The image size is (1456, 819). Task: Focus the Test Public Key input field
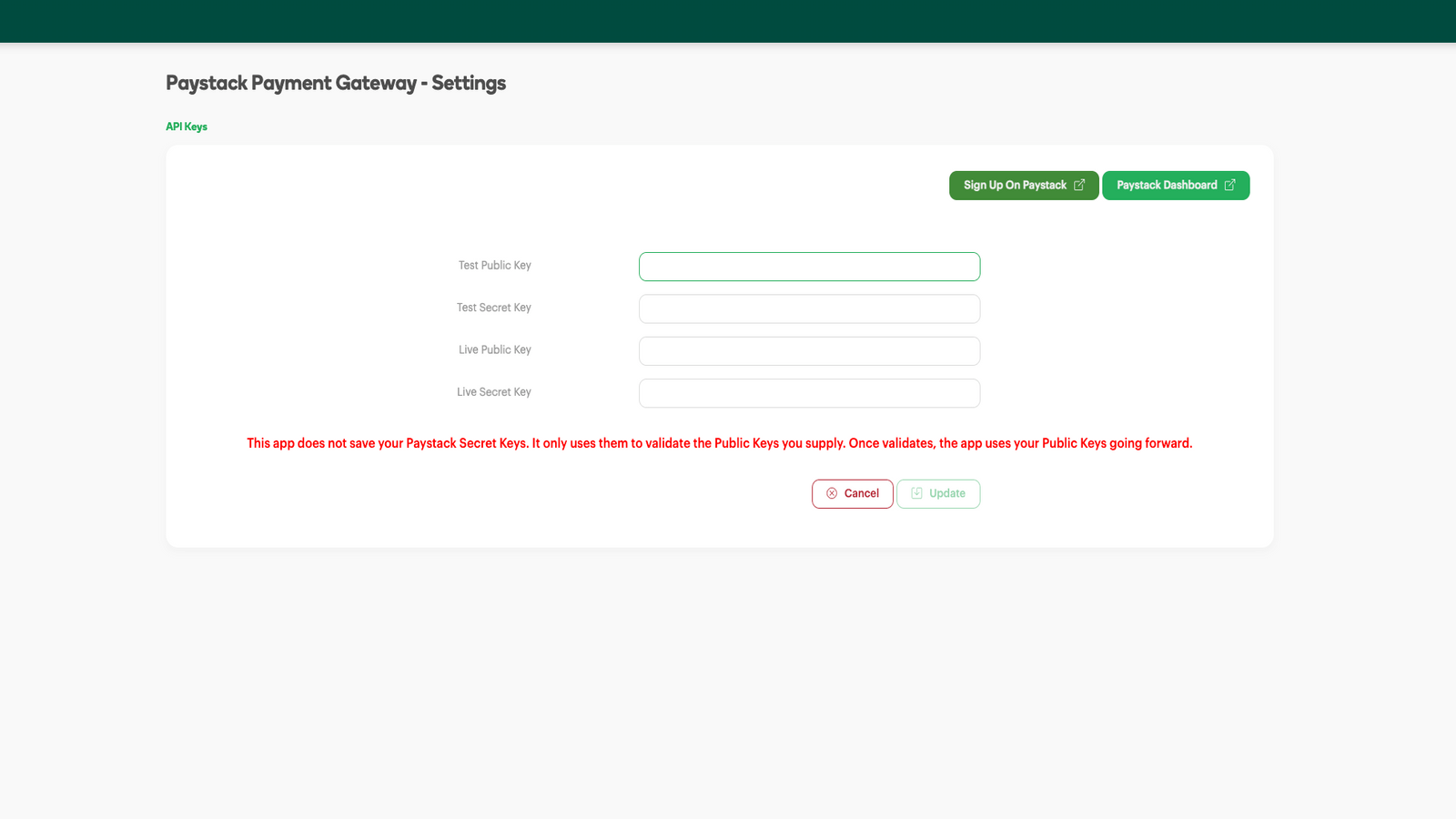point(809,267)
